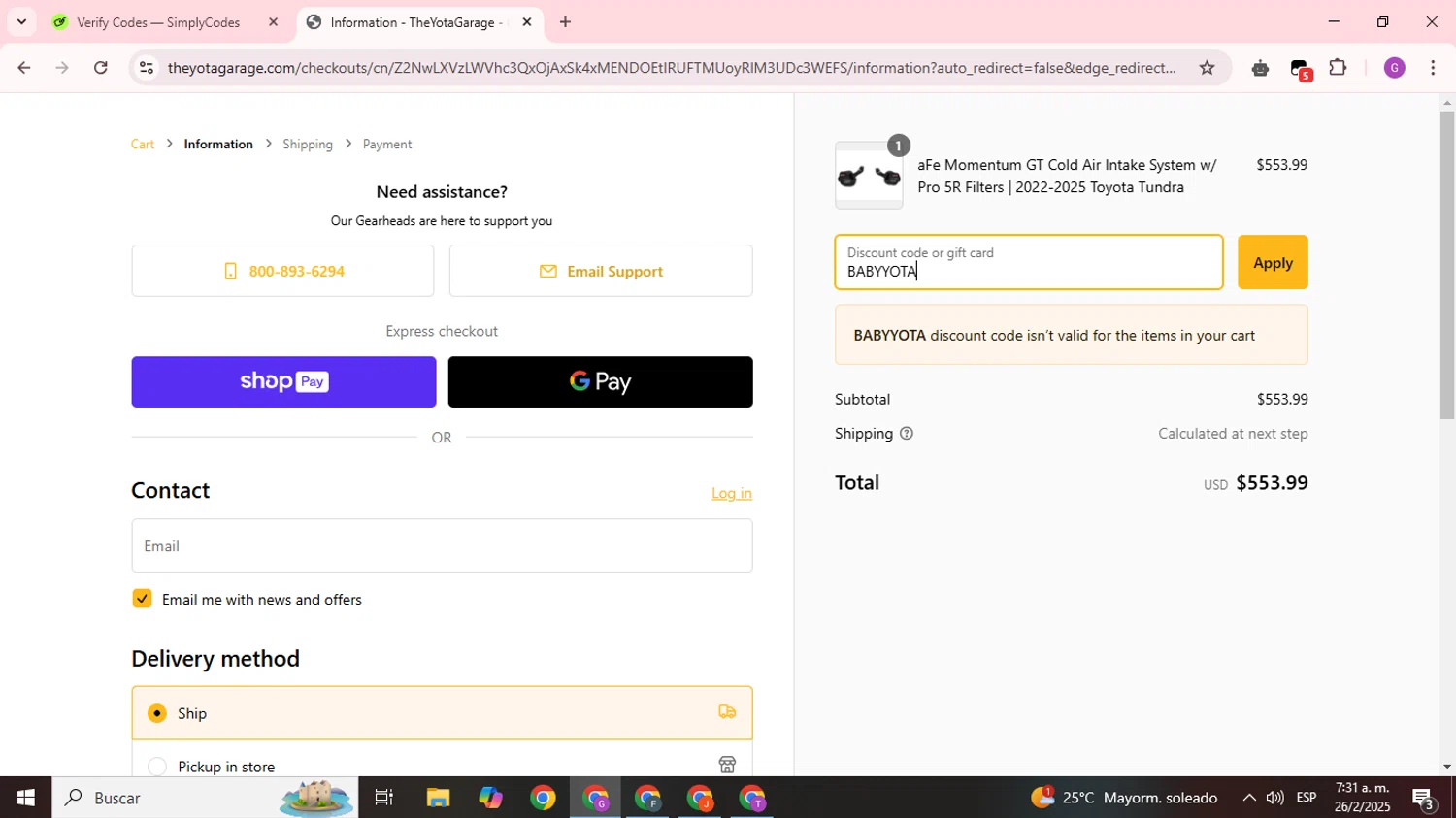Open the new tab plus button
The height and width of the screenshot is (818, 1456).
[565, 22]
